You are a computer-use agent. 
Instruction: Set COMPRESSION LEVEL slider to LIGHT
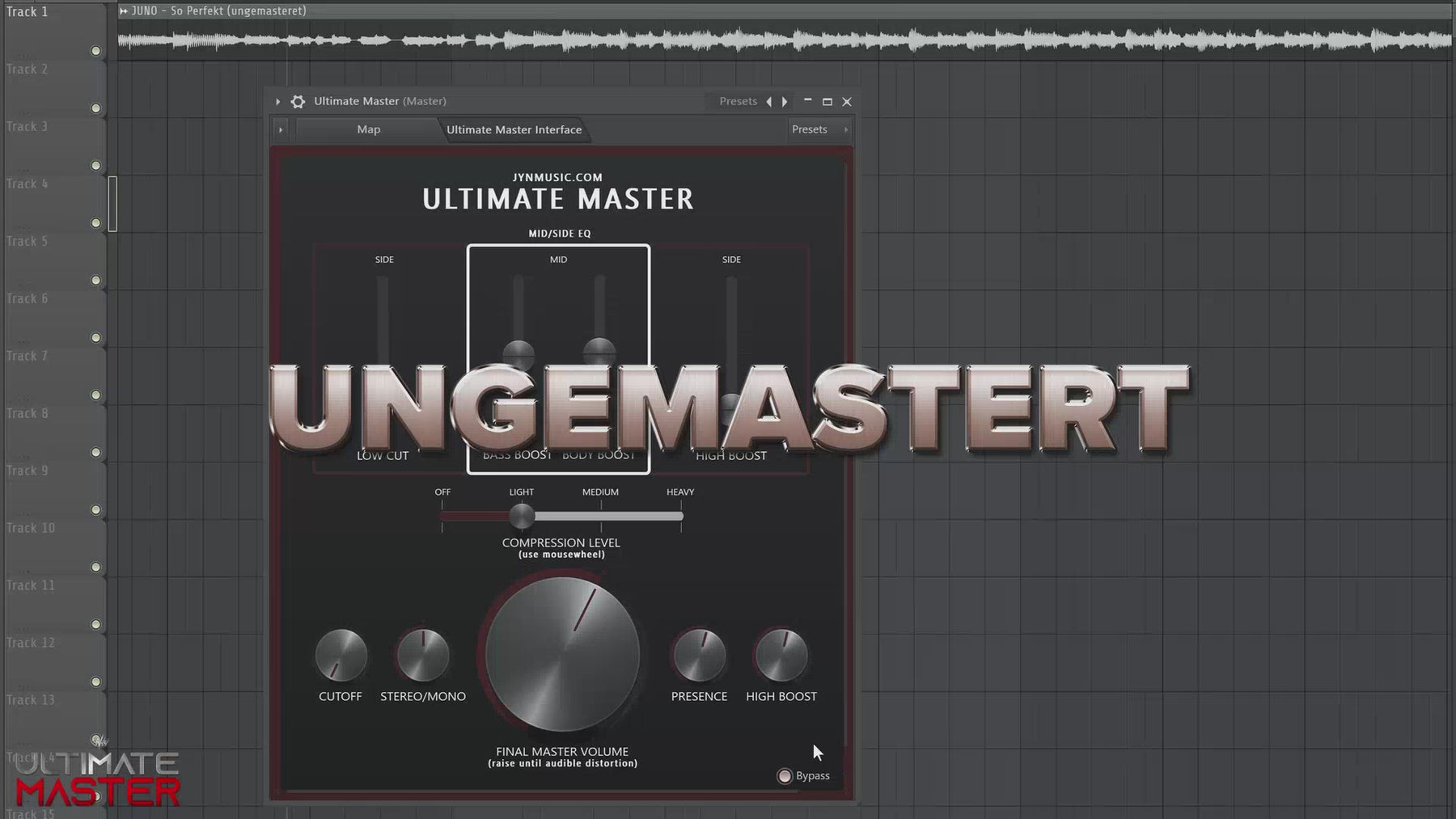[x=522, y=515]
